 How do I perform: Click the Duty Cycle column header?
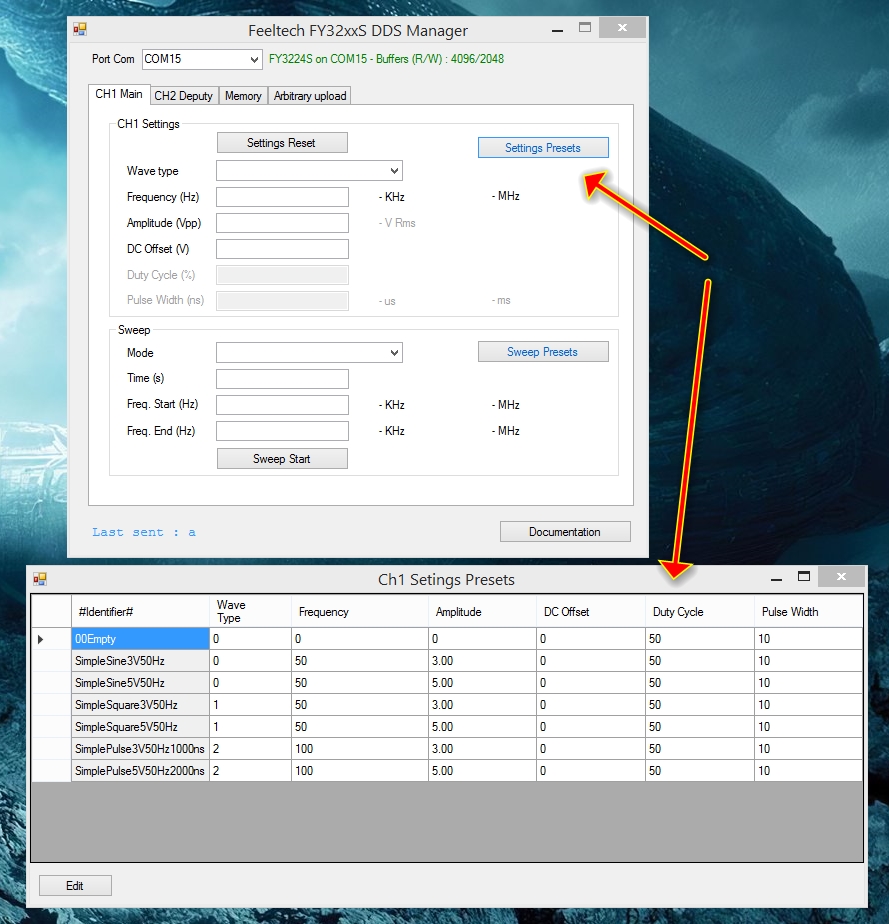pos(700,612)
